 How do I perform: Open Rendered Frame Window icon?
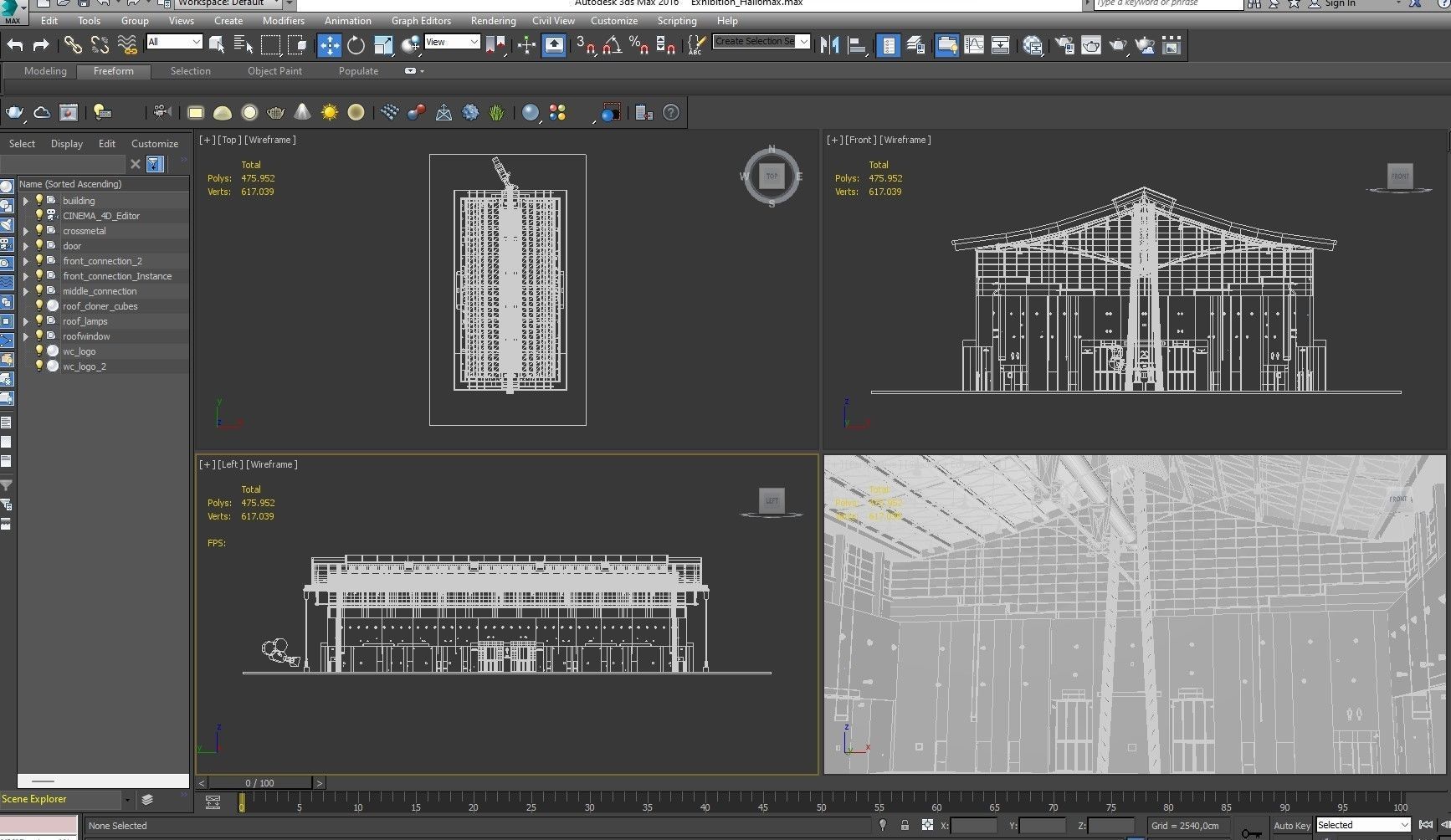1091,45
